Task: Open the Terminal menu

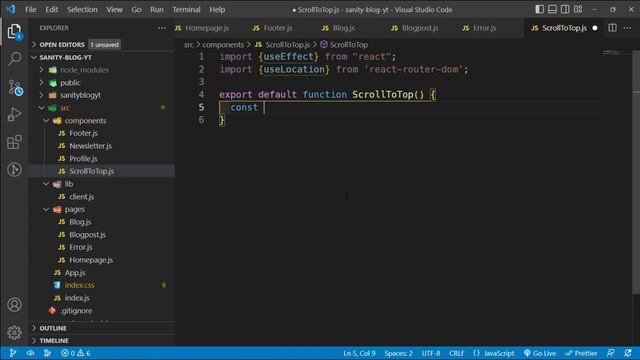Action: click(x=186, y=9)
